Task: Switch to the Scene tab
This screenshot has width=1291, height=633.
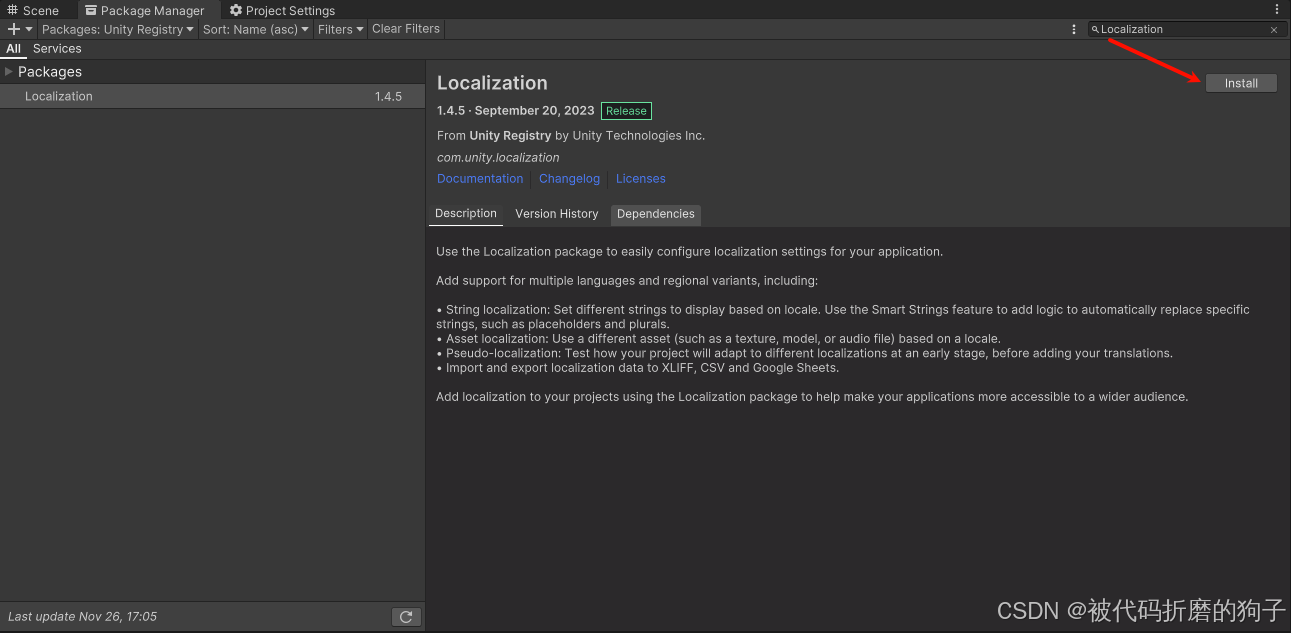Action: tap(33, 10)
